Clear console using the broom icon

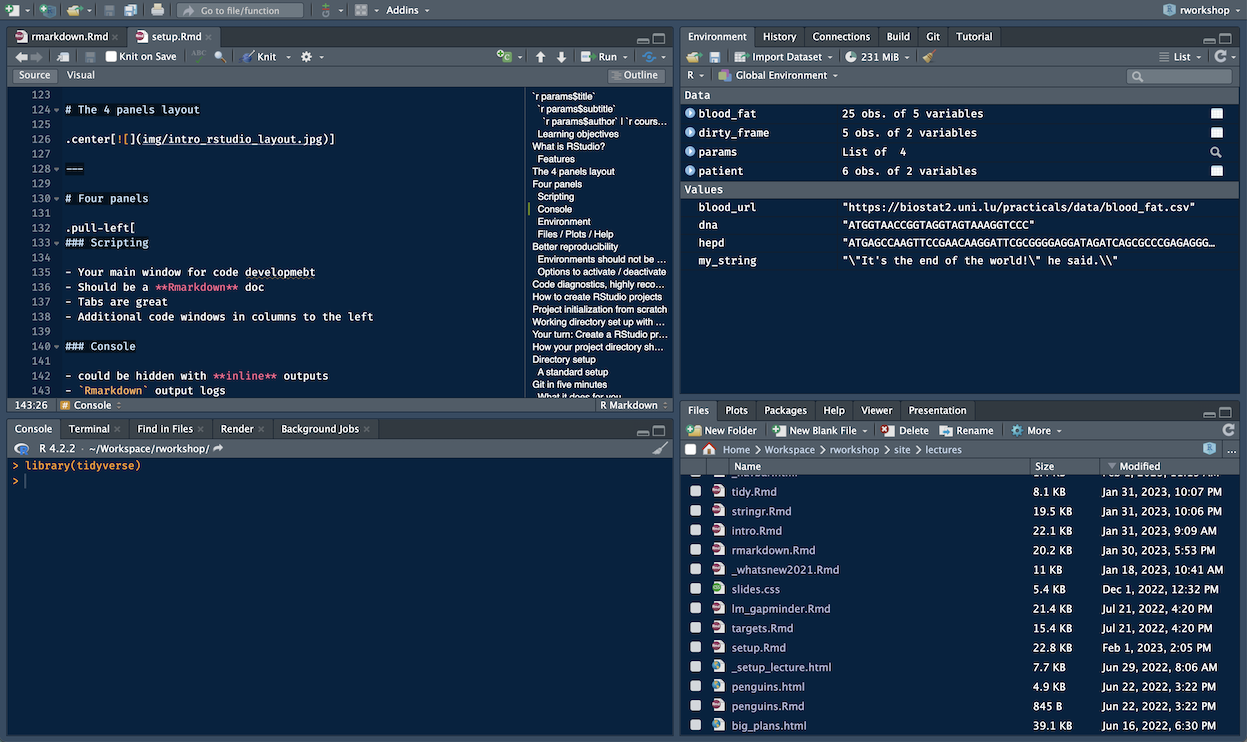coord(660,449)
